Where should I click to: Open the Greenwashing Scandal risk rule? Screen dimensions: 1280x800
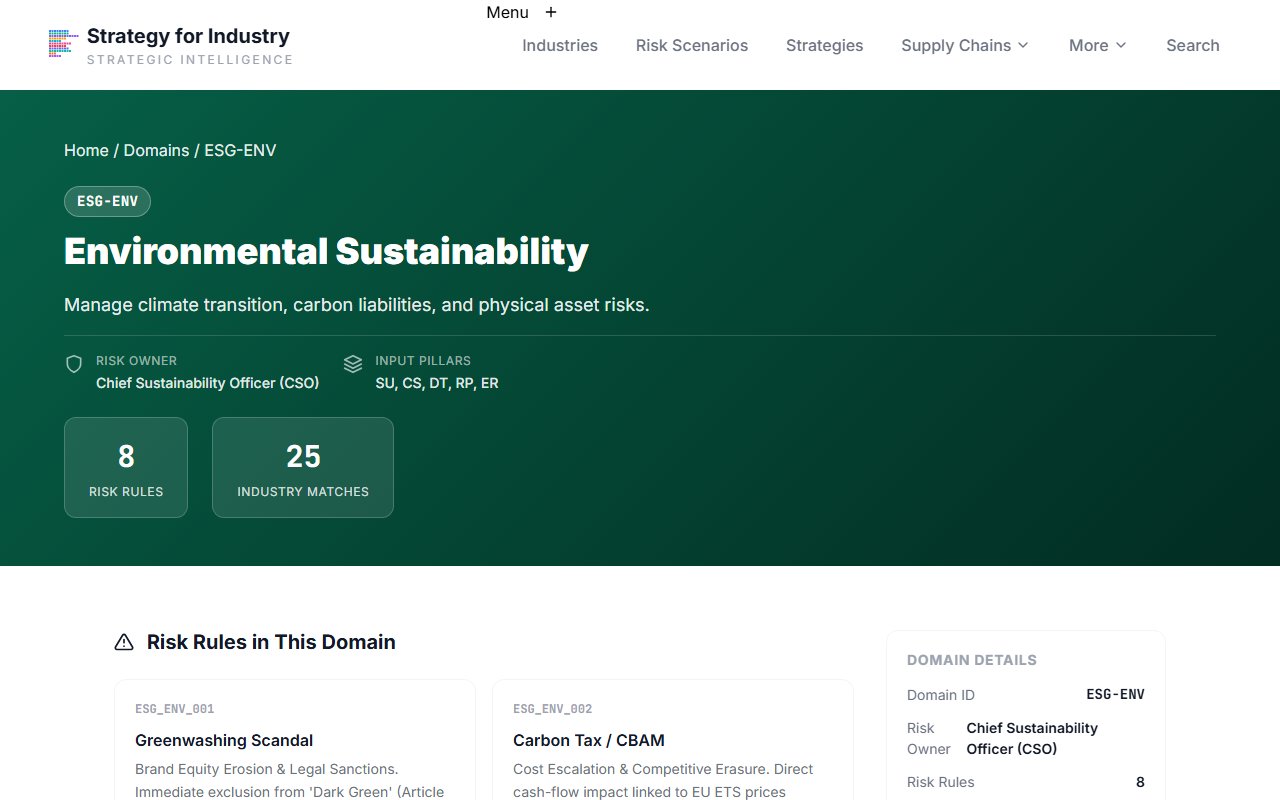(224, 740)
